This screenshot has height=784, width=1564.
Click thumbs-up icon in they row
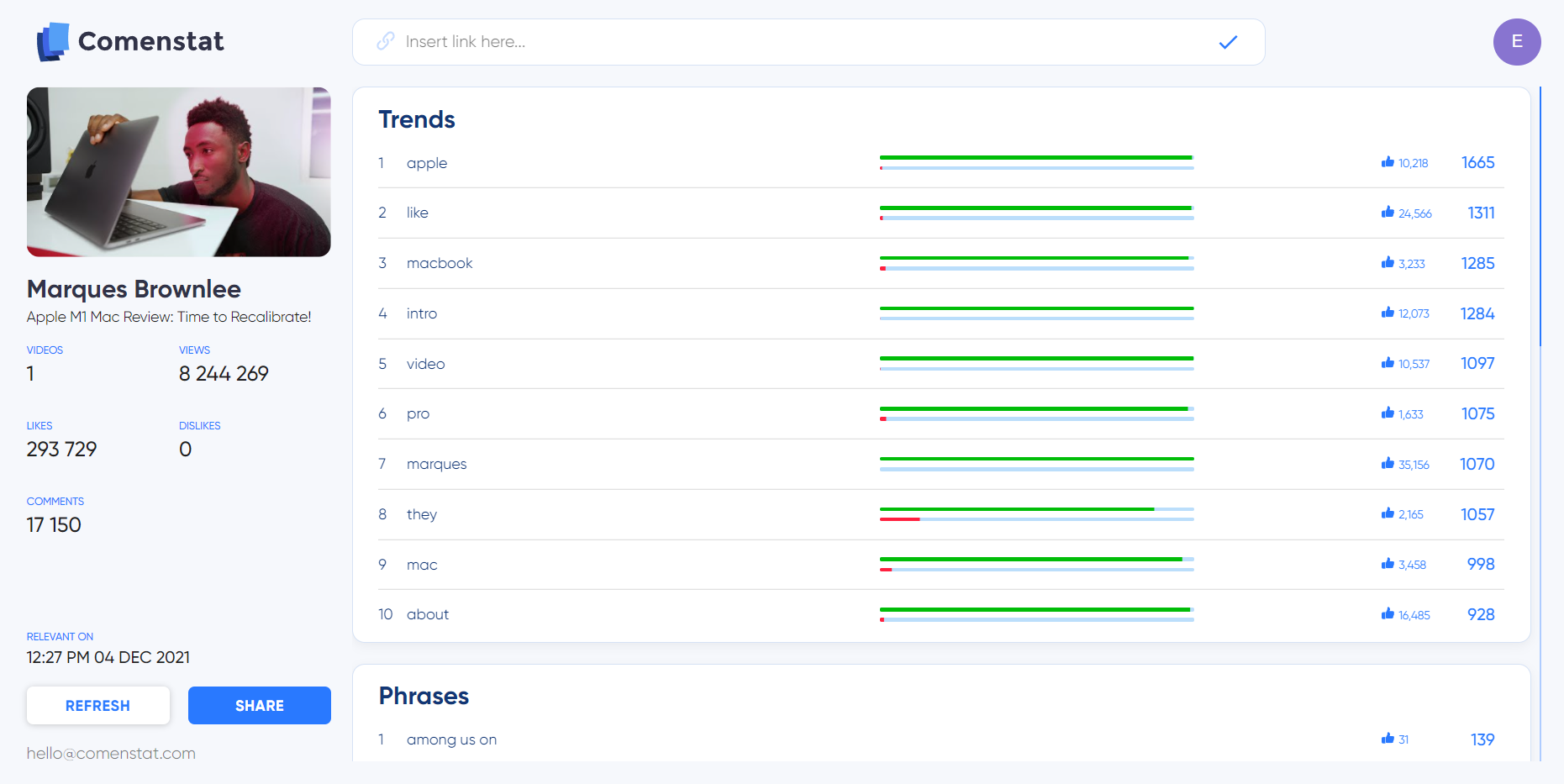(x=1388, y=513)
